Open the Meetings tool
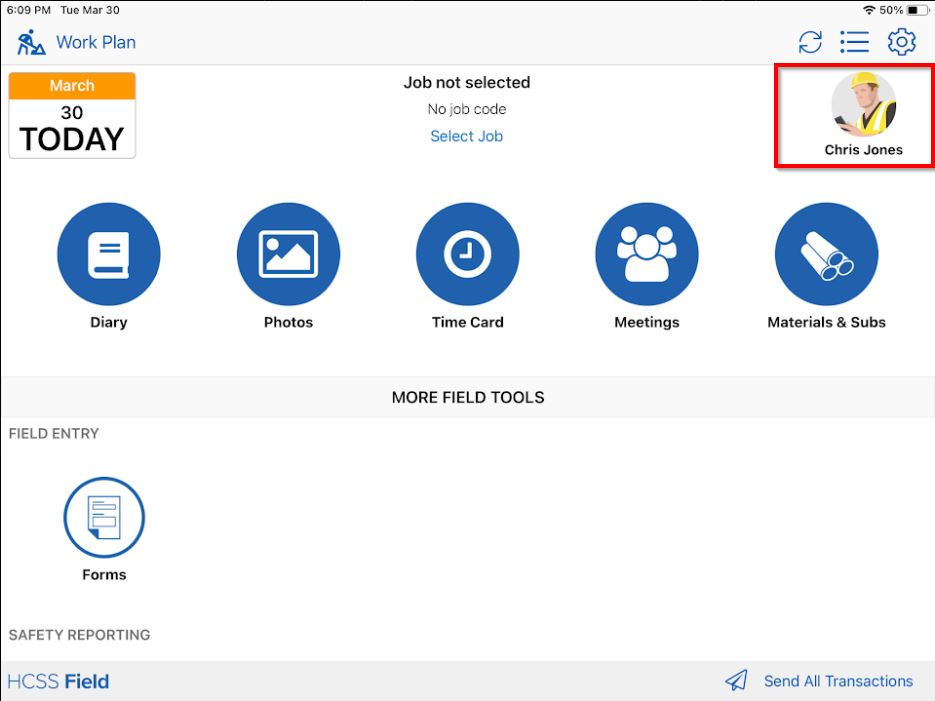This screenshot has height=701, width=935. point(646,254)
